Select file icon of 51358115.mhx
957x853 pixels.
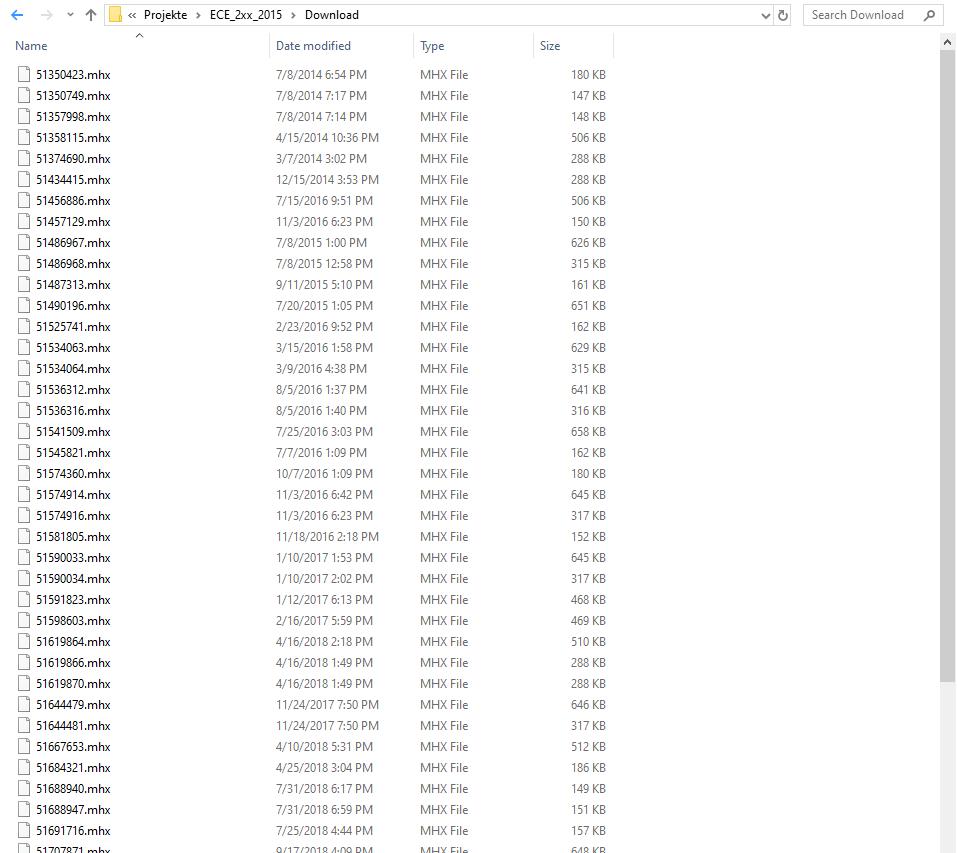tap(24, 137)
